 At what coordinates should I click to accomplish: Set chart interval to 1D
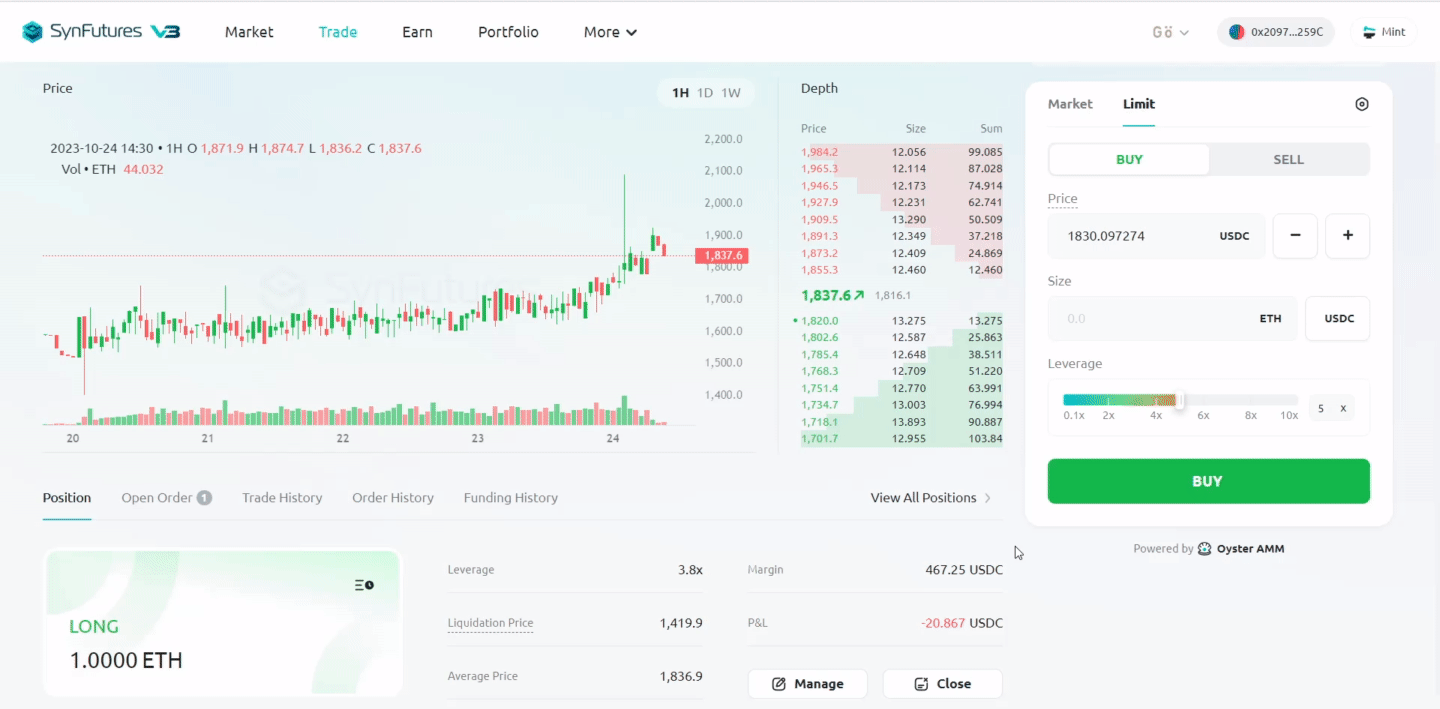(x=705, y=93)
